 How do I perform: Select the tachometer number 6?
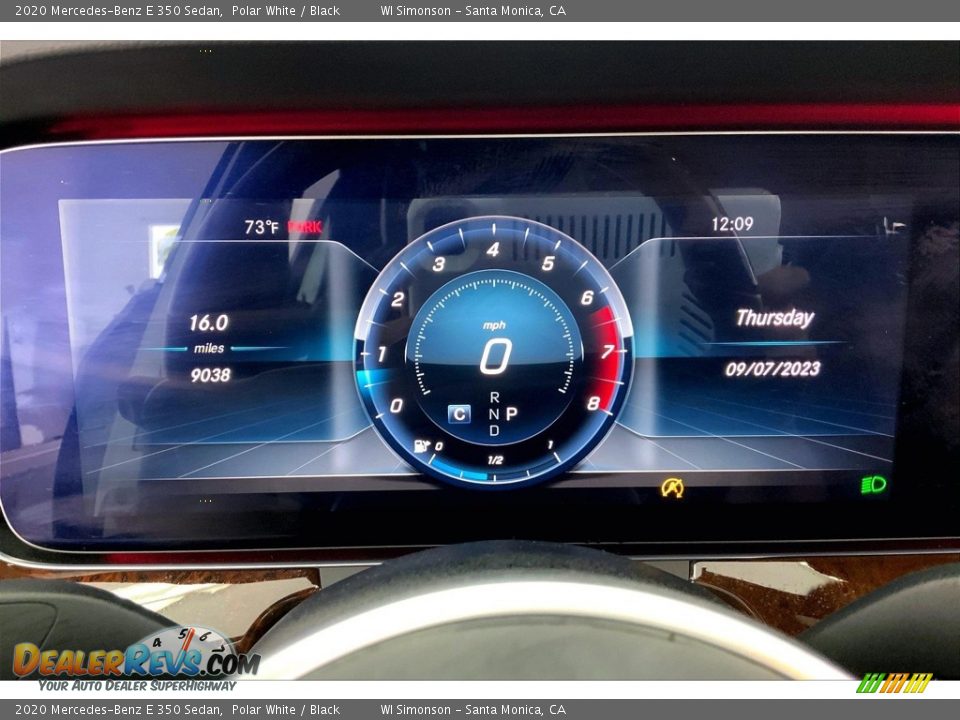[587, 298]
